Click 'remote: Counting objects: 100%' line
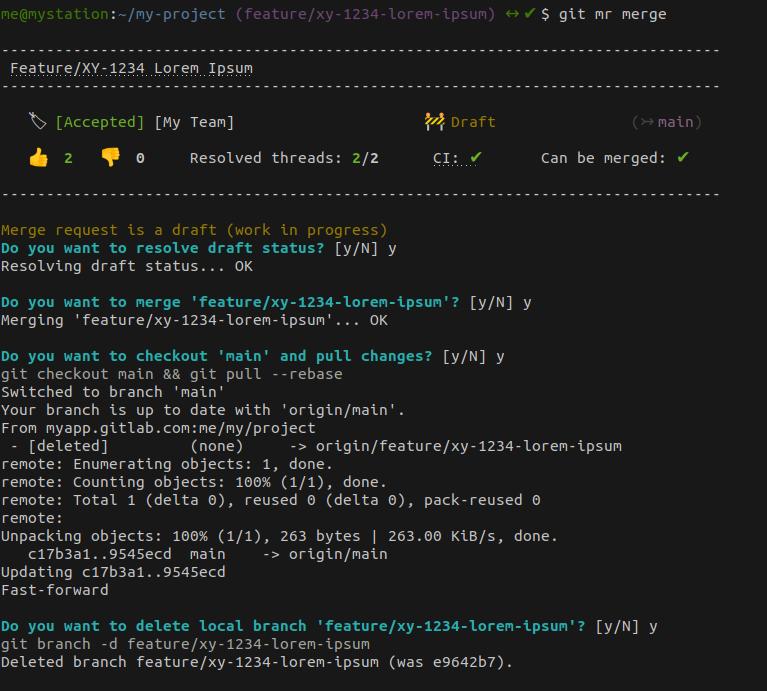 pyautogui.click(x=194, y=482)
